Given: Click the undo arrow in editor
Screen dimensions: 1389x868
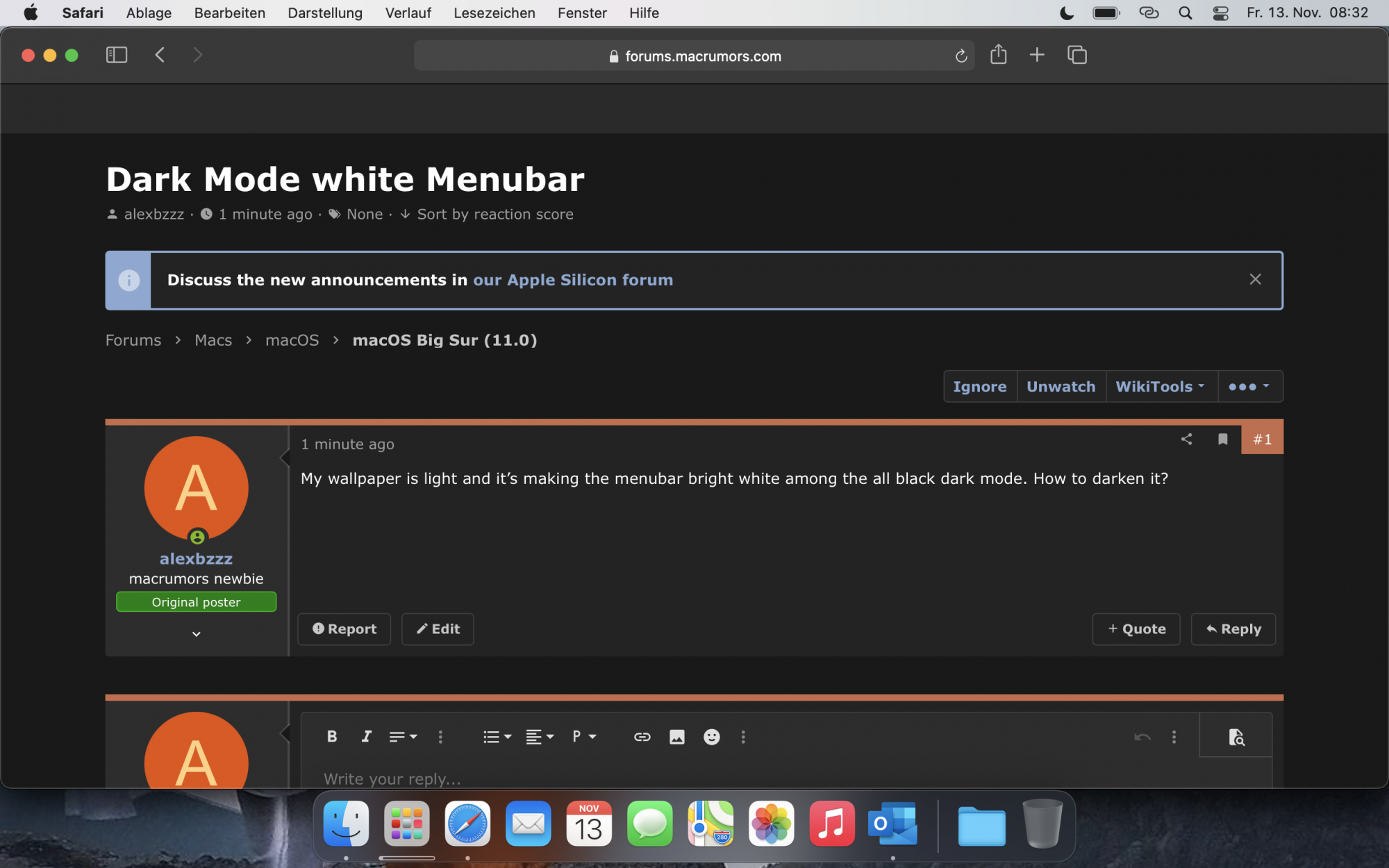Looking at the screenshot, I should 1142,737.
